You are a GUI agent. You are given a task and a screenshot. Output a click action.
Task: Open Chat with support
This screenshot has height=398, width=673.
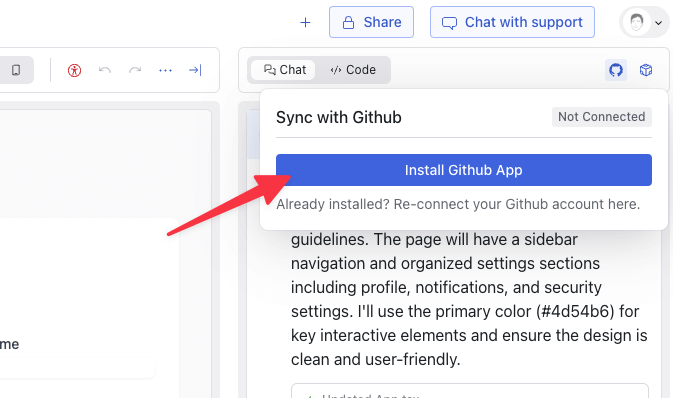click(512, 22)
